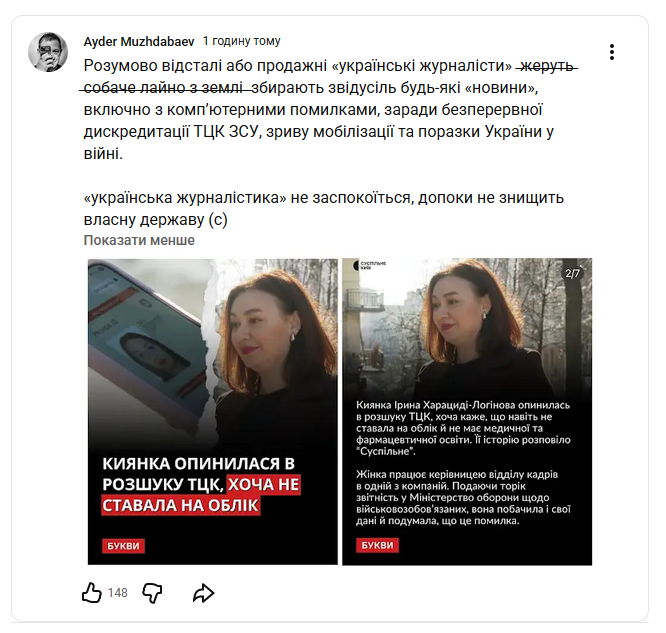Like the post with the thumbs-up icon
666x633 pixels.
[91, 592]
